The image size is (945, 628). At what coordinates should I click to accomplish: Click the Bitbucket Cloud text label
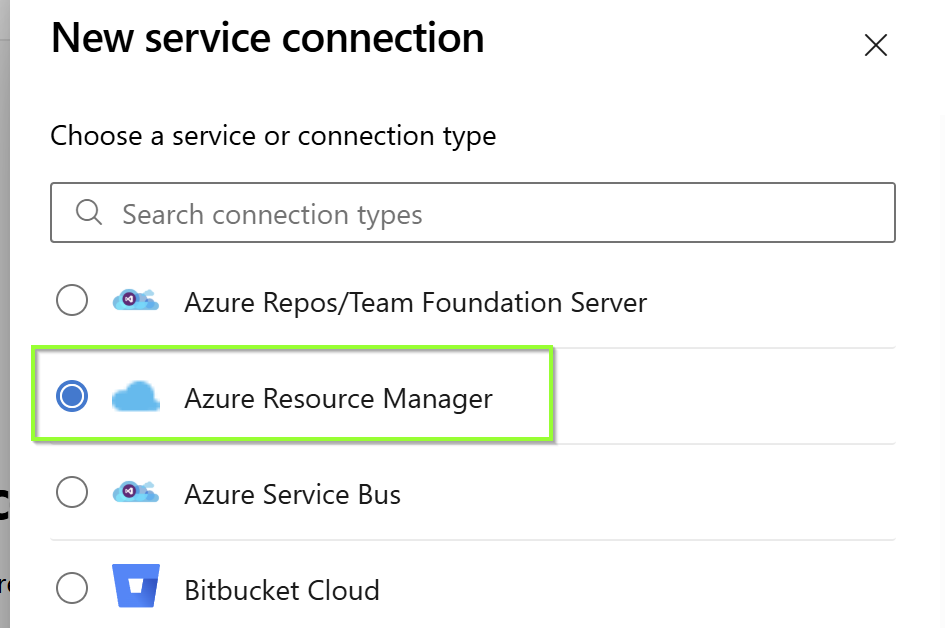click(281, 590)
